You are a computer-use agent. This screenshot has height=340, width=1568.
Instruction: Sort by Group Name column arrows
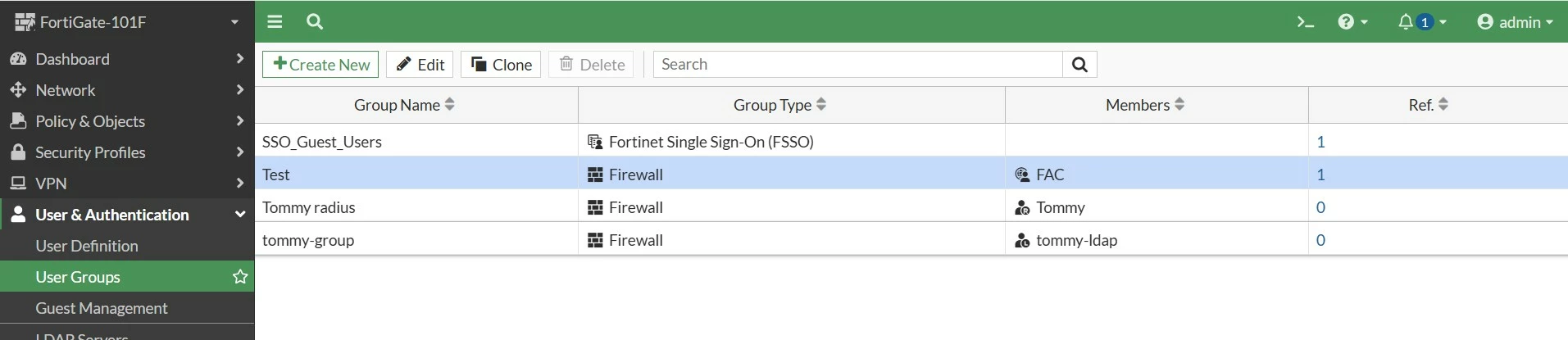449,105
